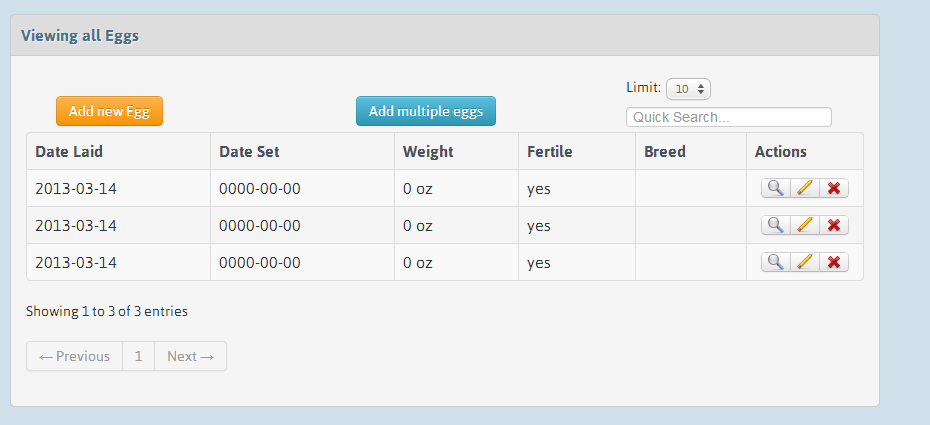Delete the second egg row entry

[833, 225]
